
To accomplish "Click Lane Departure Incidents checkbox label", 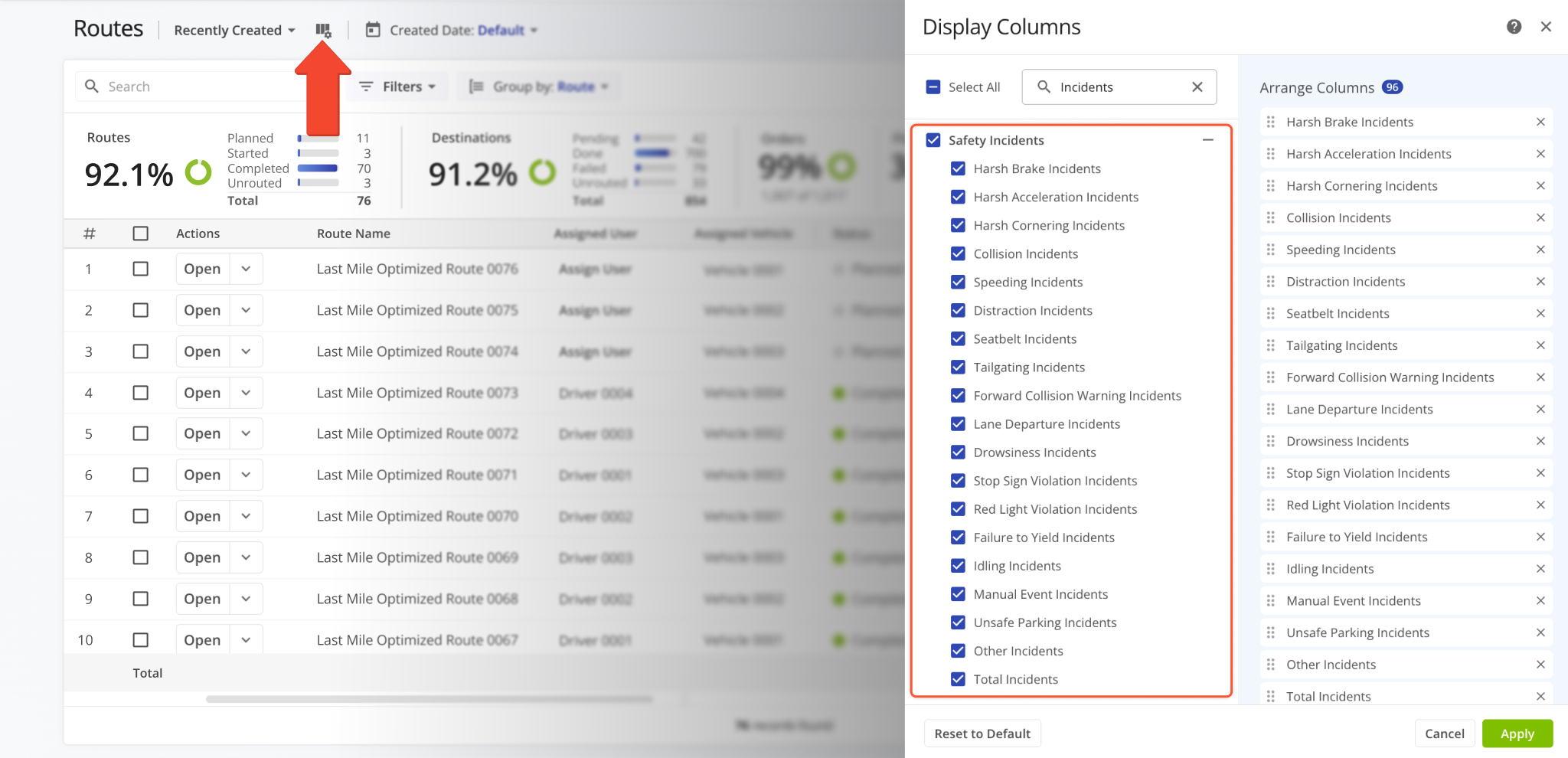I will (x=1047, y=424).
